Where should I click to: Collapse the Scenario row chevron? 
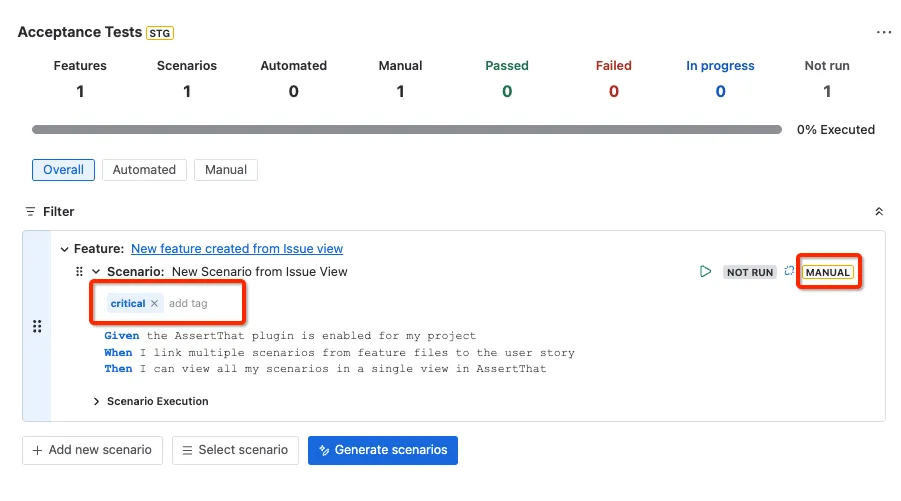(96, 272)
